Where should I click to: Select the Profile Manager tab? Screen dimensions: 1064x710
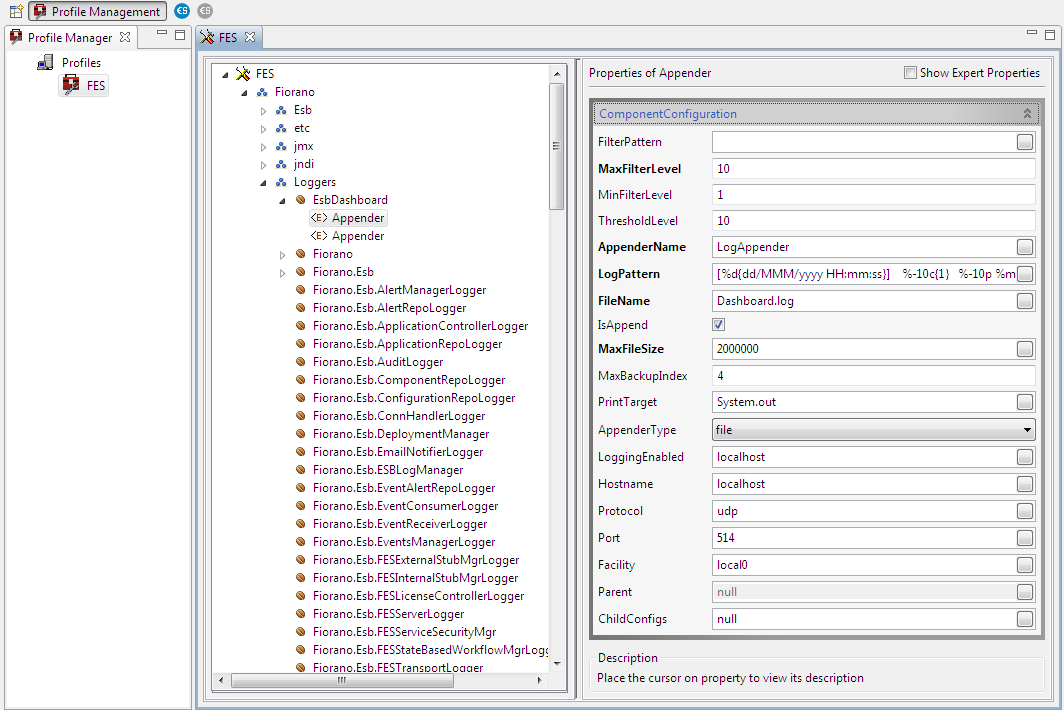tap(69, 38)
